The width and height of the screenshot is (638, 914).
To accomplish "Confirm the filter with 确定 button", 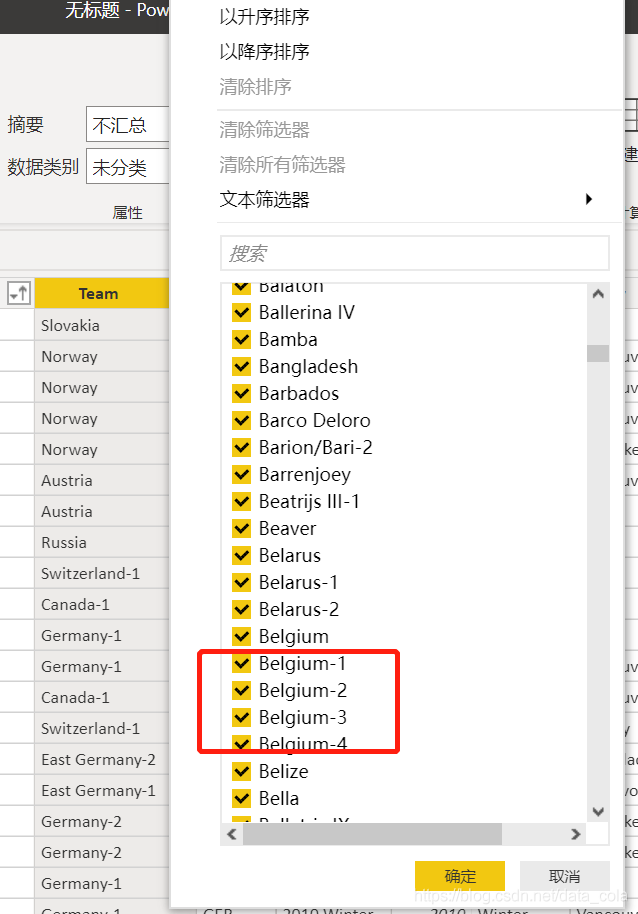I will coord(460,876).
